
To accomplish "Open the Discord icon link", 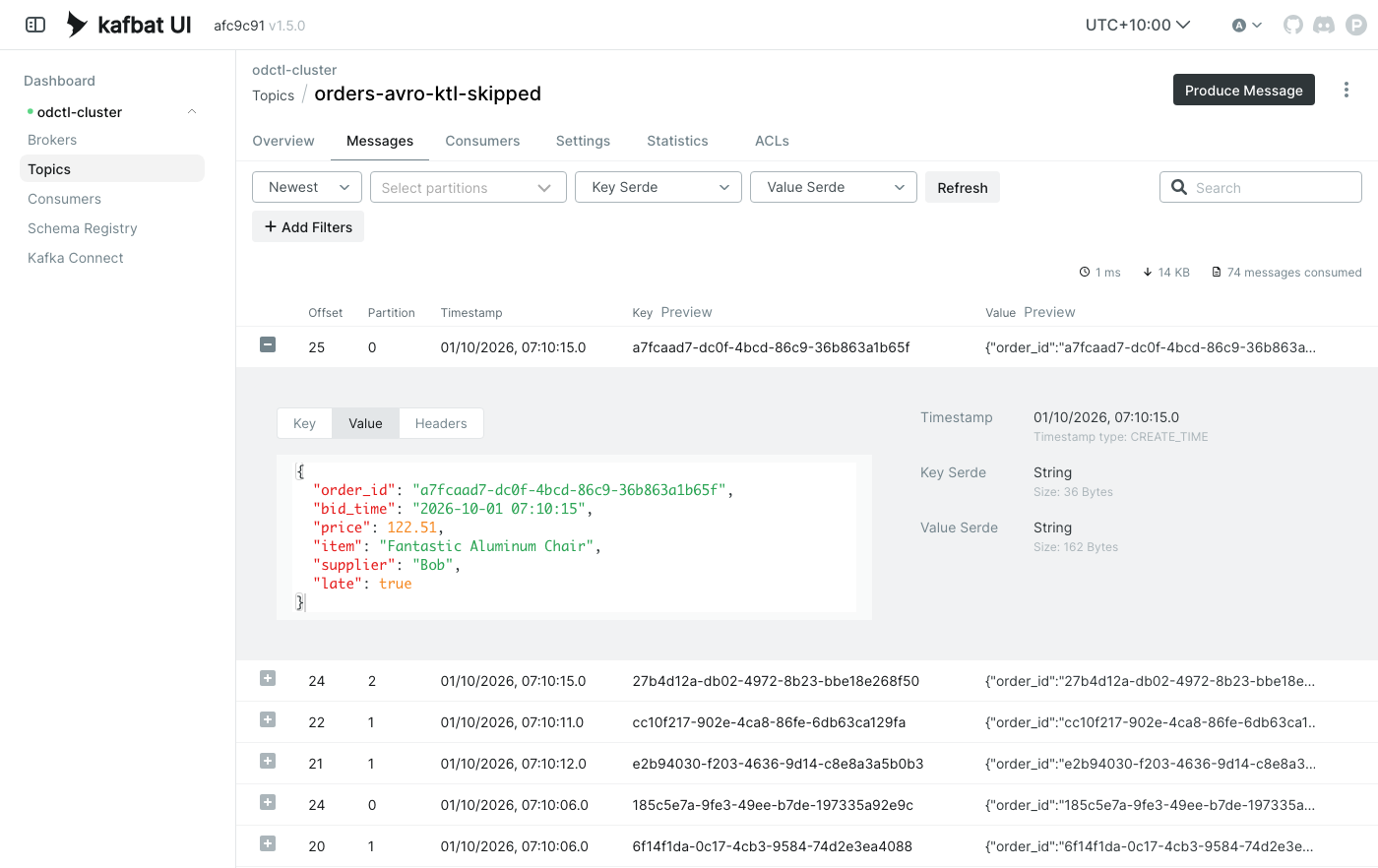I will pos(1324,25).
